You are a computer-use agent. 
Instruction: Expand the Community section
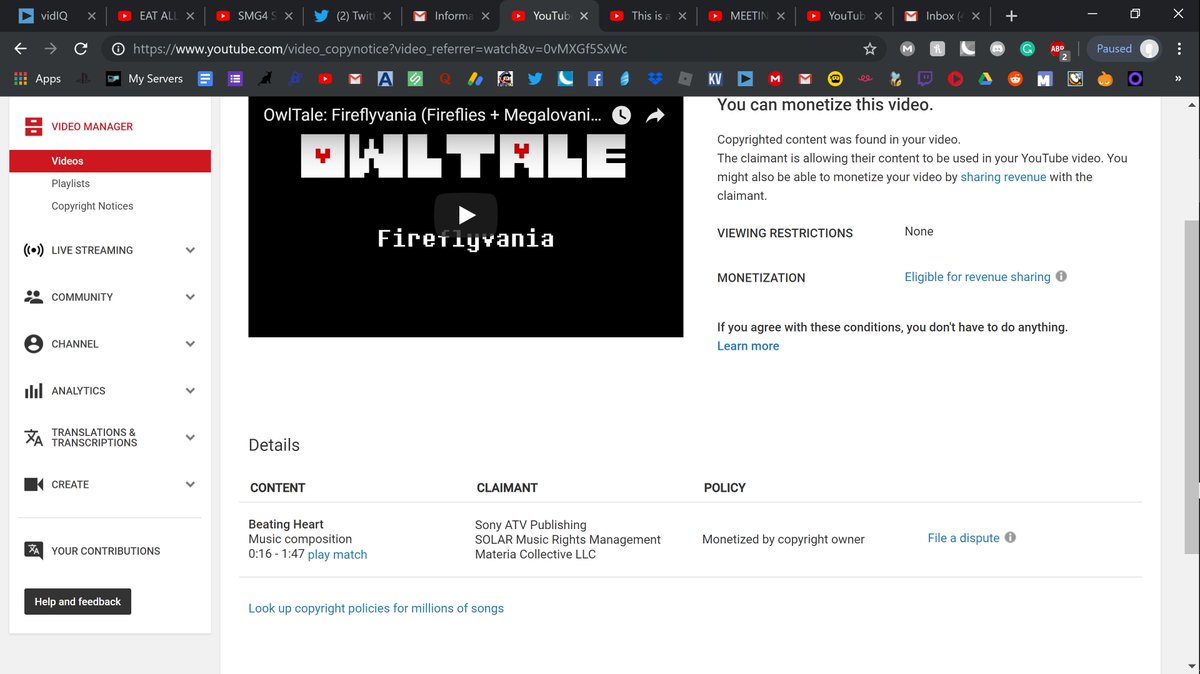coord(190,297)
